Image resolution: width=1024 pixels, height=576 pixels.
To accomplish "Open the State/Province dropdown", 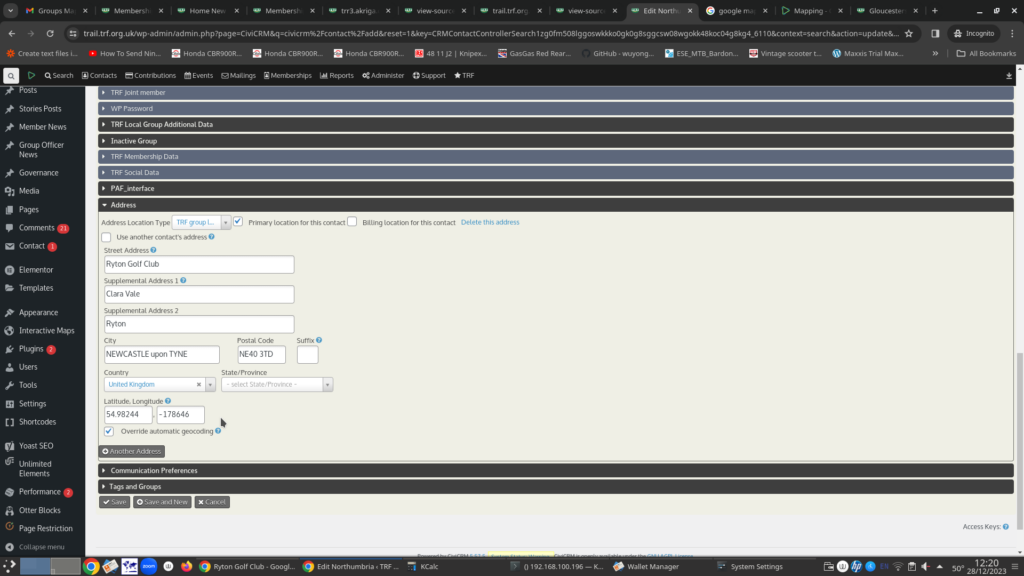I will coord(277,384).
